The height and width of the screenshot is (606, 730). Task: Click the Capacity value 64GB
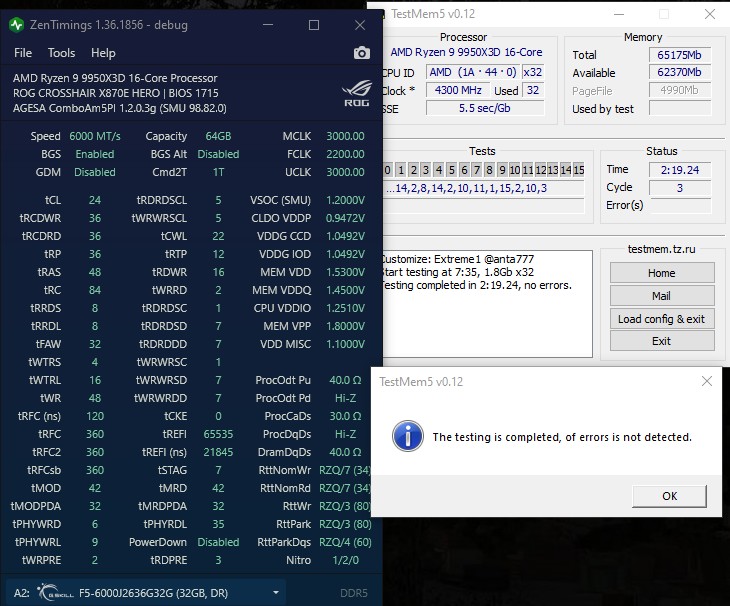[x=218, y=136]
